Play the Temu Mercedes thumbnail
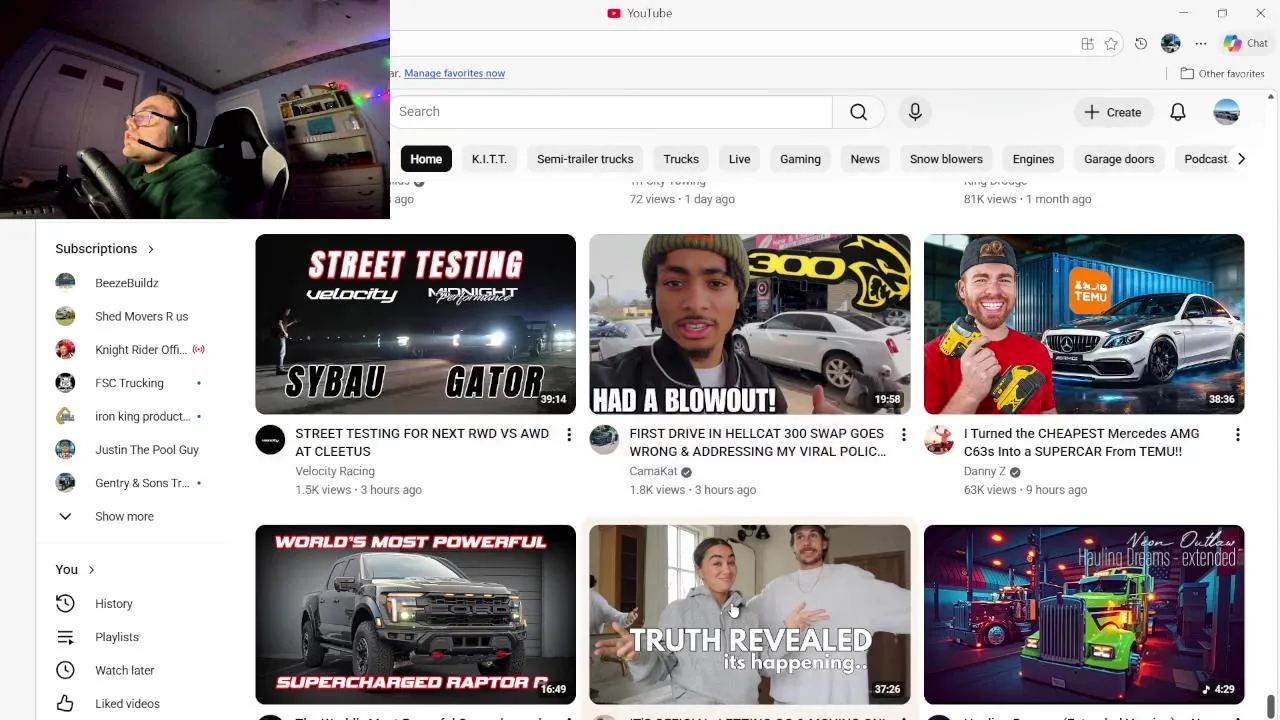Screen dimensions: 1280x720 (1084, 324)
